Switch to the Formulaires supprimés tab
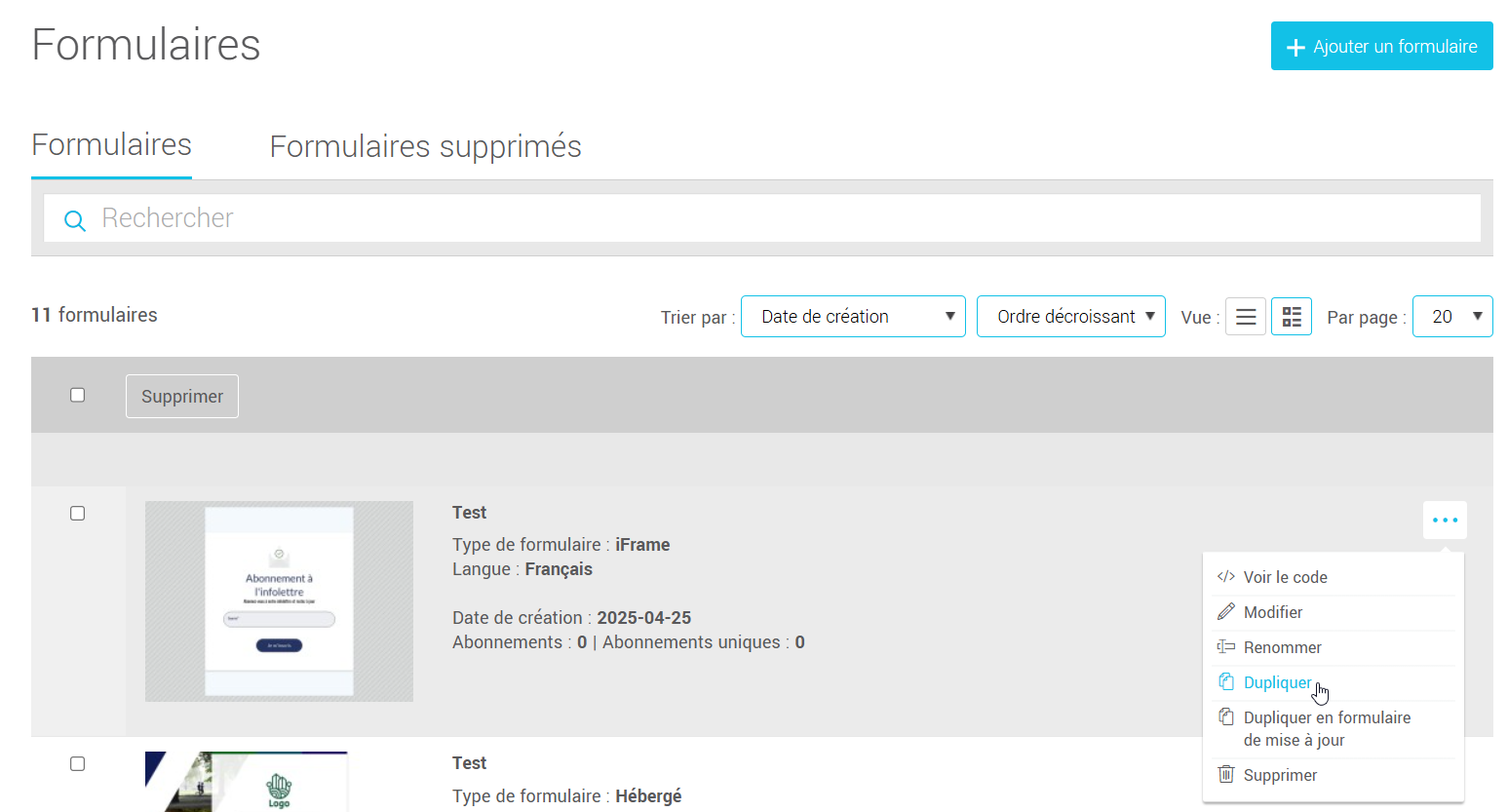Screen dimensions: 1508x812 point(426,146)
